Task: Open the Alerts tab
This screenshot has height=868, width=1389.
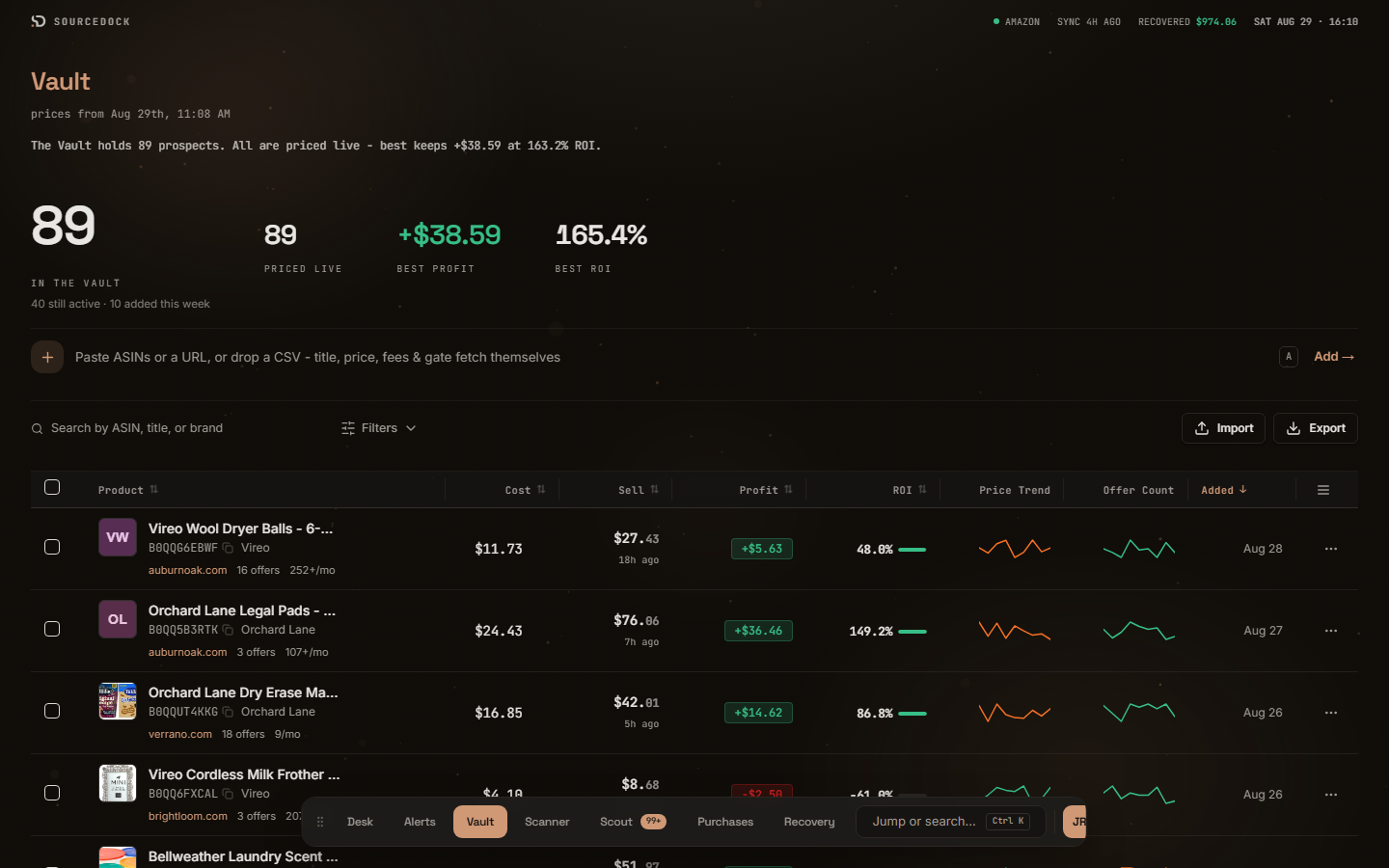Action: click(420, 822)
